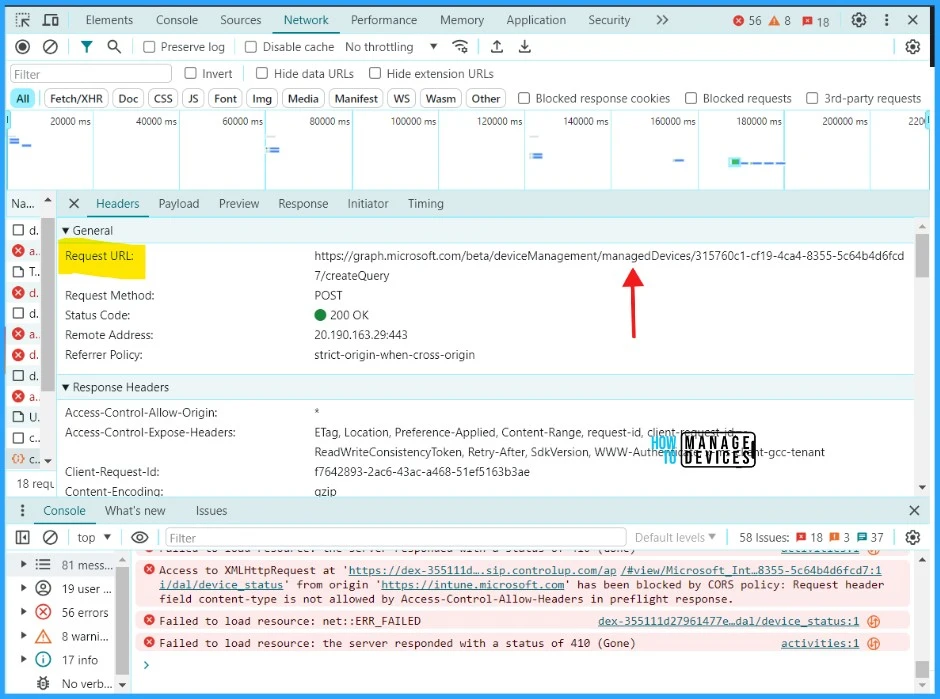Screen dimensions: 940x699
Task: Filter requests by JS type
Action: pyautogui.click(x=193, y=98)
